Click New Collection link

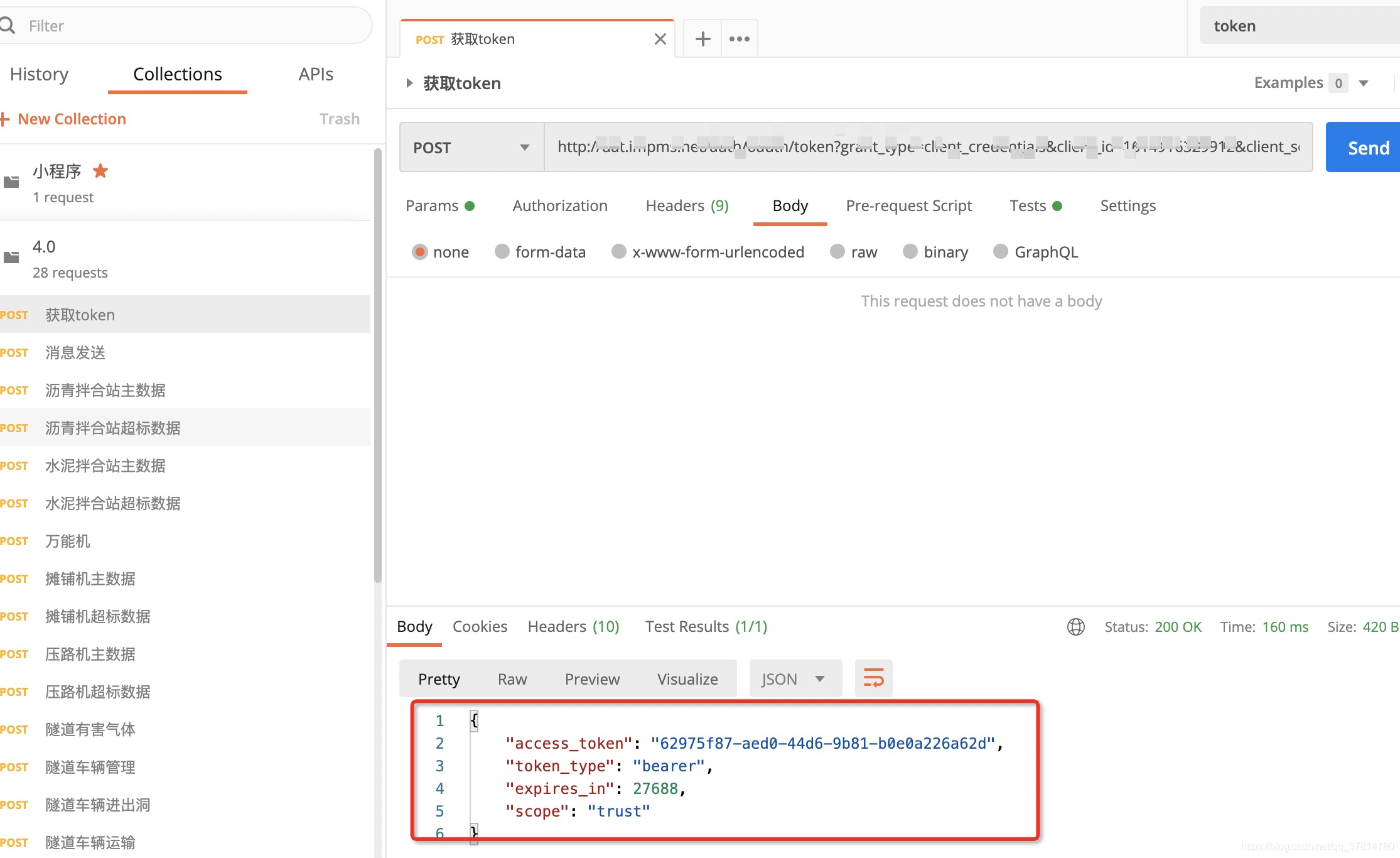pyautogui.click(x=72, y=119)
